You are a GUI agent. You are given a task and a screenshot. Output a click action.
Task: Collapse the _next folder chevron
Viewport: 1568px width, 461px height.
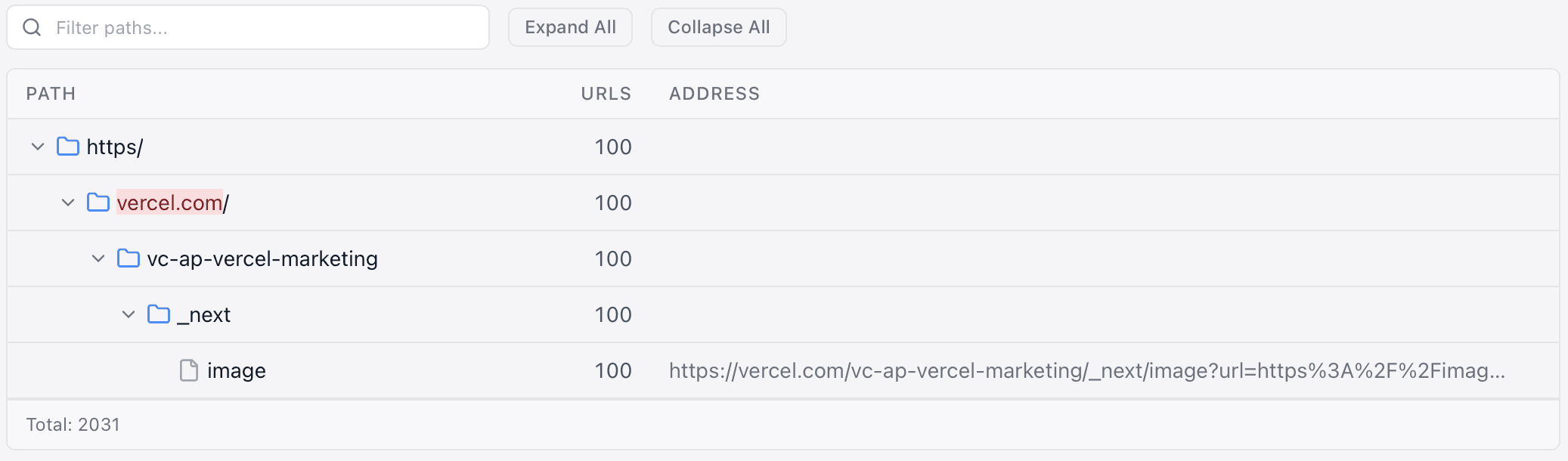pyautogui.click(x=129, y=314)
